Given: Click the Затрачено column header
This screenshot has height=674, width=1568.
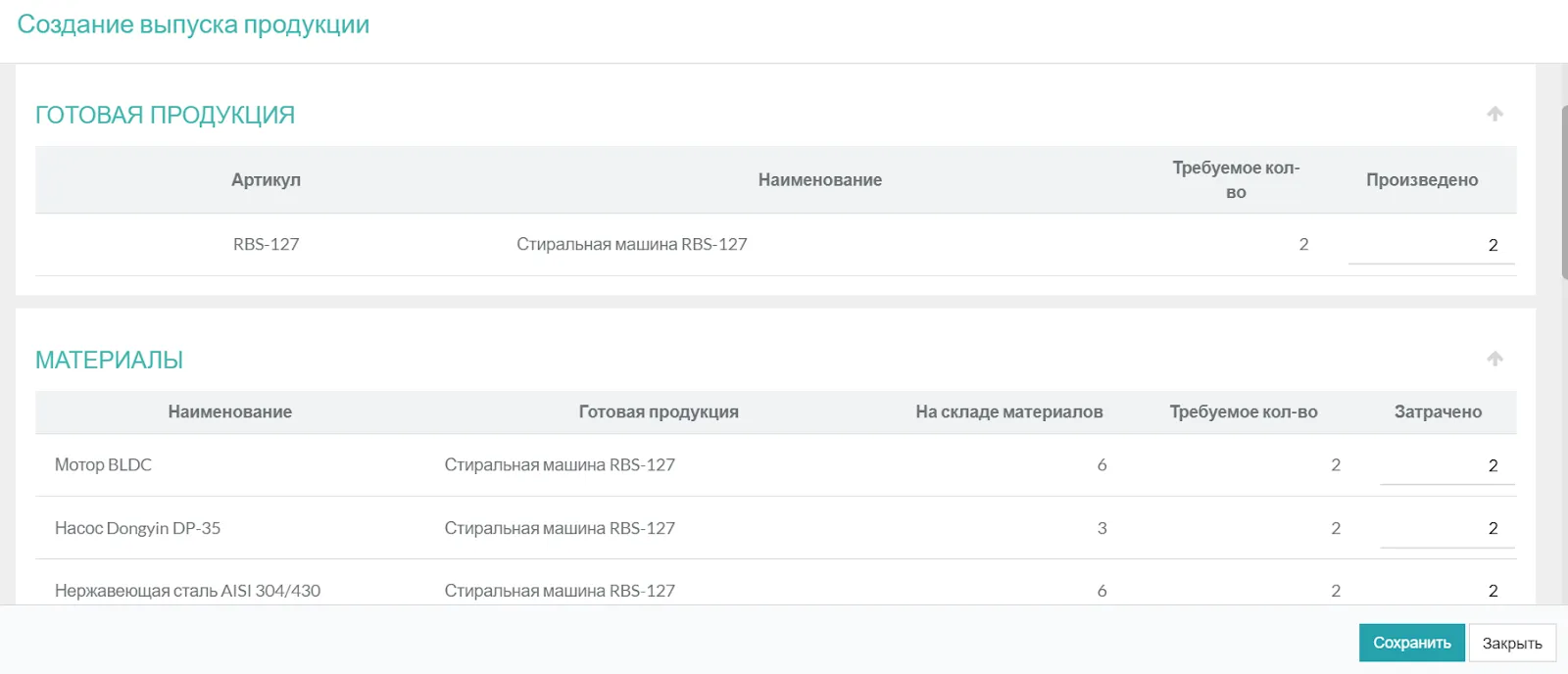Looking at the screenshot, I should (x=1437, y=412).
